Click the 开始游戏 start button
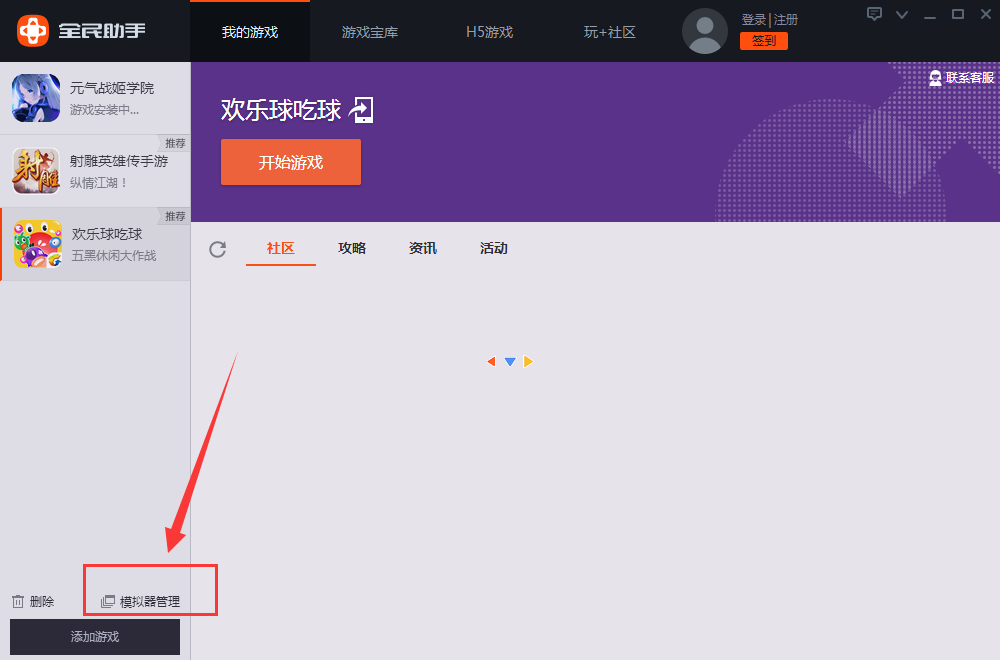The height and width of the screenshot is (660, 1000). point(290,162)
